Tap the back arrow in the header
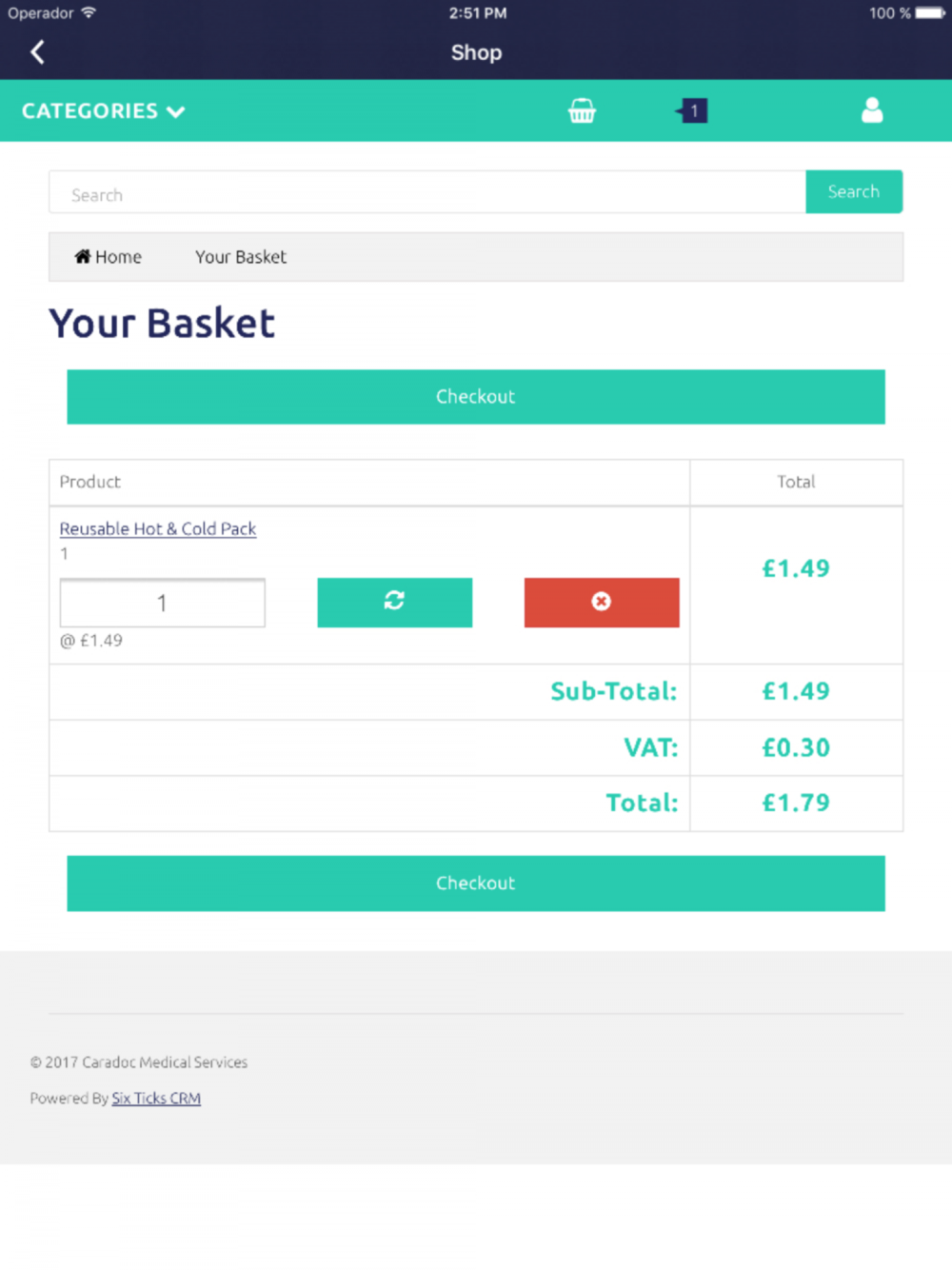Image resolution: width=952 pixels, height=1270 pixels. (37, 52)
